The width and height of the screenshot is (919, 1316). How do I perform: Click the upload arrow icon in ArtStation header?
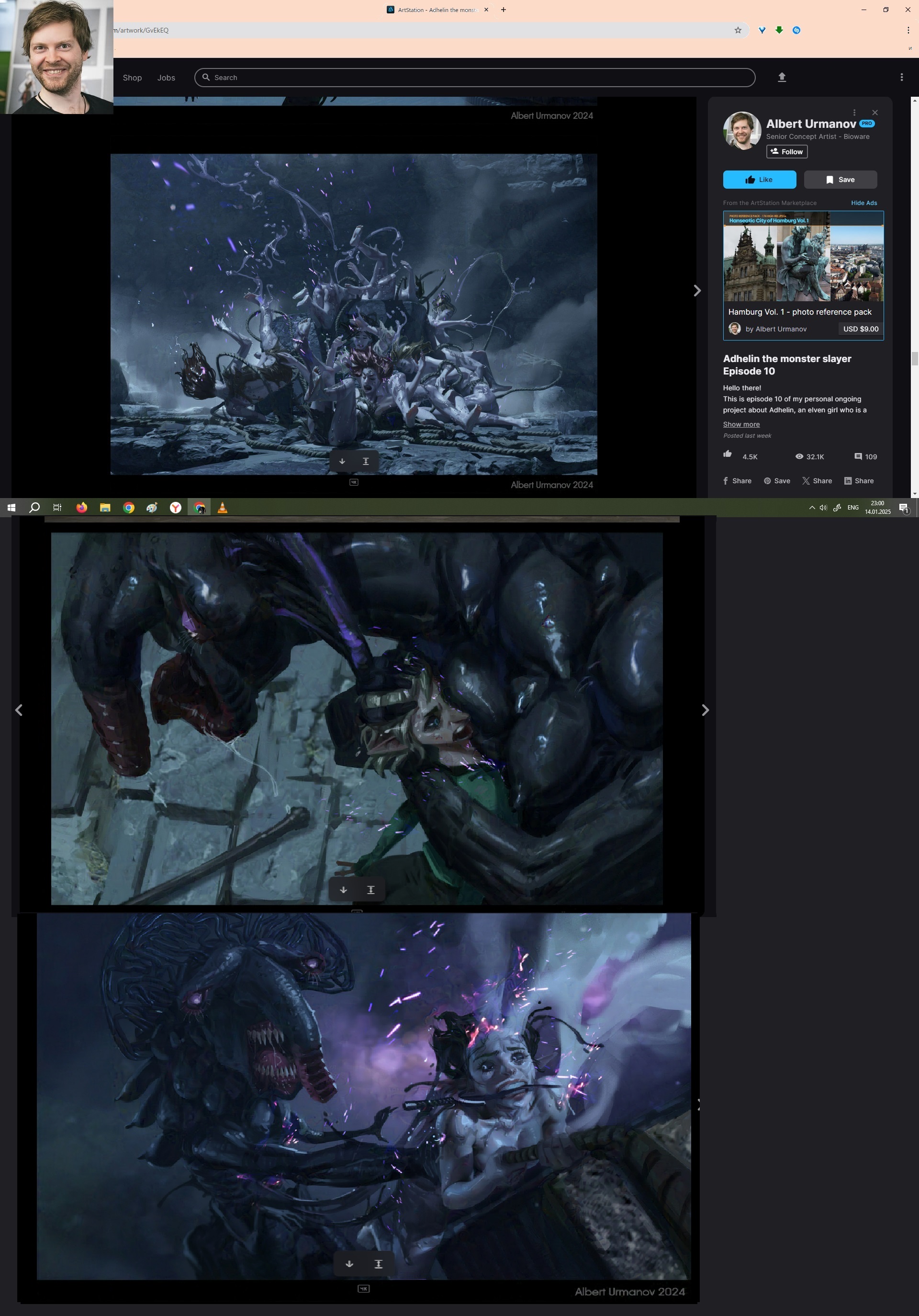[x=782, y=78]
